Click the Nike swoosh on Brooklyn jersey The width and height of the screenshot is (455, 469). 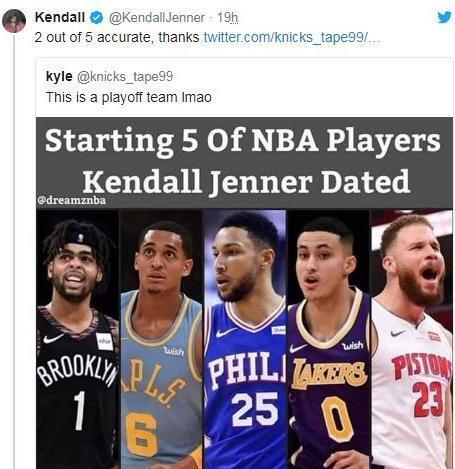pos(53,339)
